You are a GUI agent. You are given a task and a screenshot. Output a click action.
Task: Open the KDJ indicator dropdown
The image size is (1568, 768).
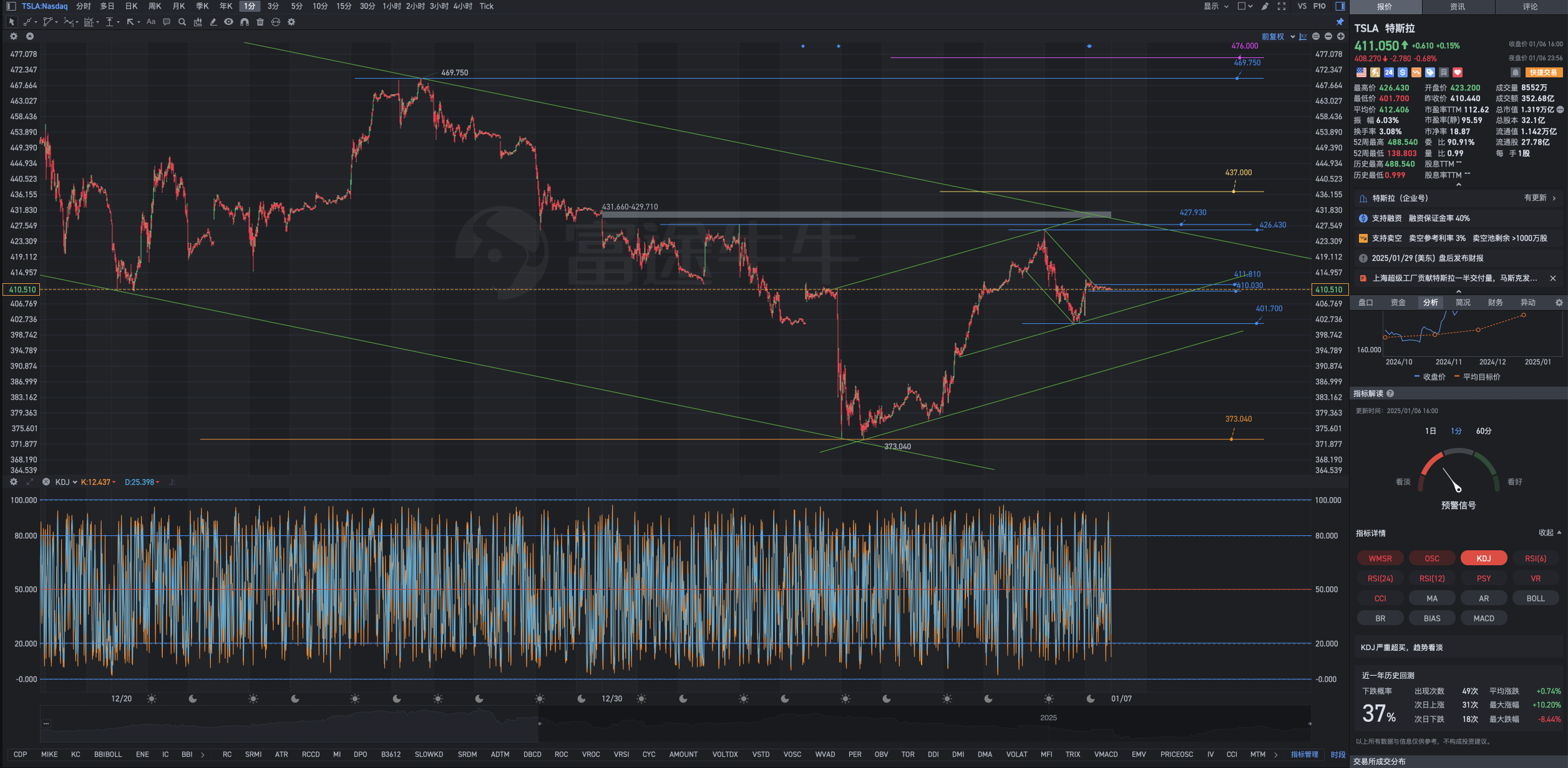pyautogui.click(x=66, y=482)
